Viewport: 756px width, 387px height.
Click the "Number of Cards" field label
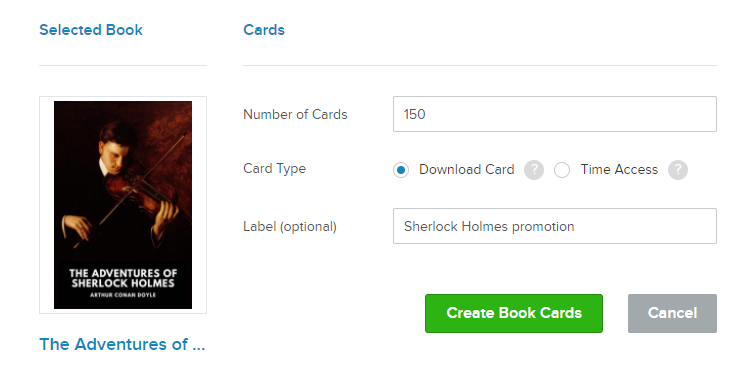coord(295,114)
